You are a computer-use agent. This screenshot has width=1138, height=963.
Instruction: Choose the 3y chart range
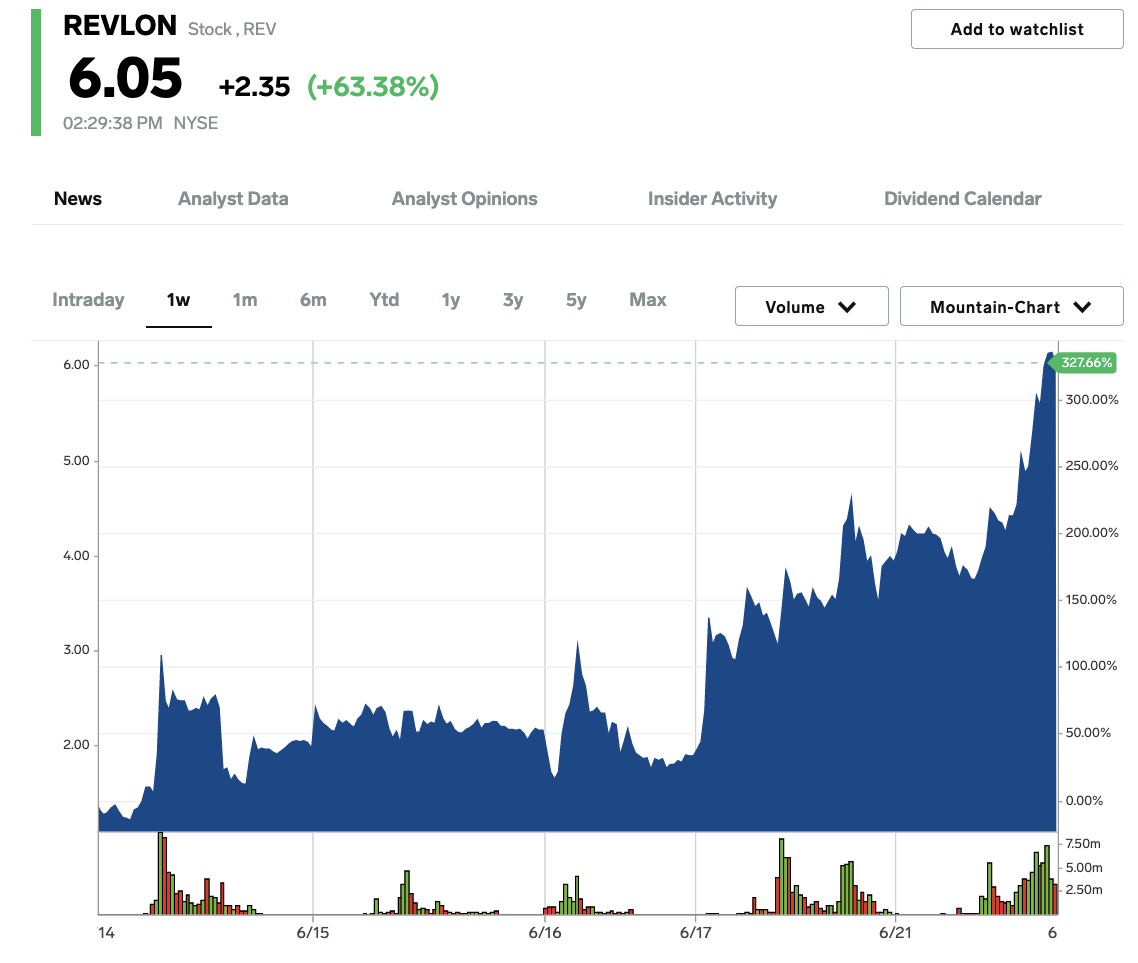[x=513, y=300]
